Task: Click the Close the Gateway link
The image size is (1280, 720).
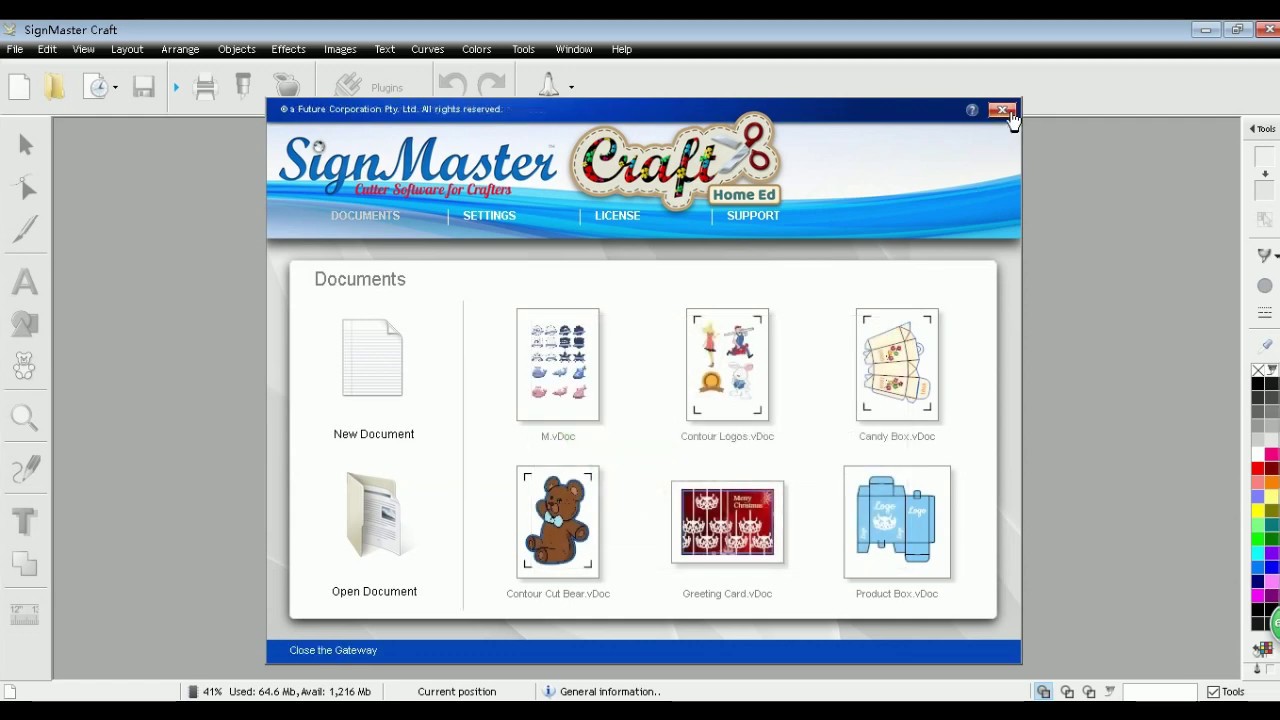Action: 333,650
